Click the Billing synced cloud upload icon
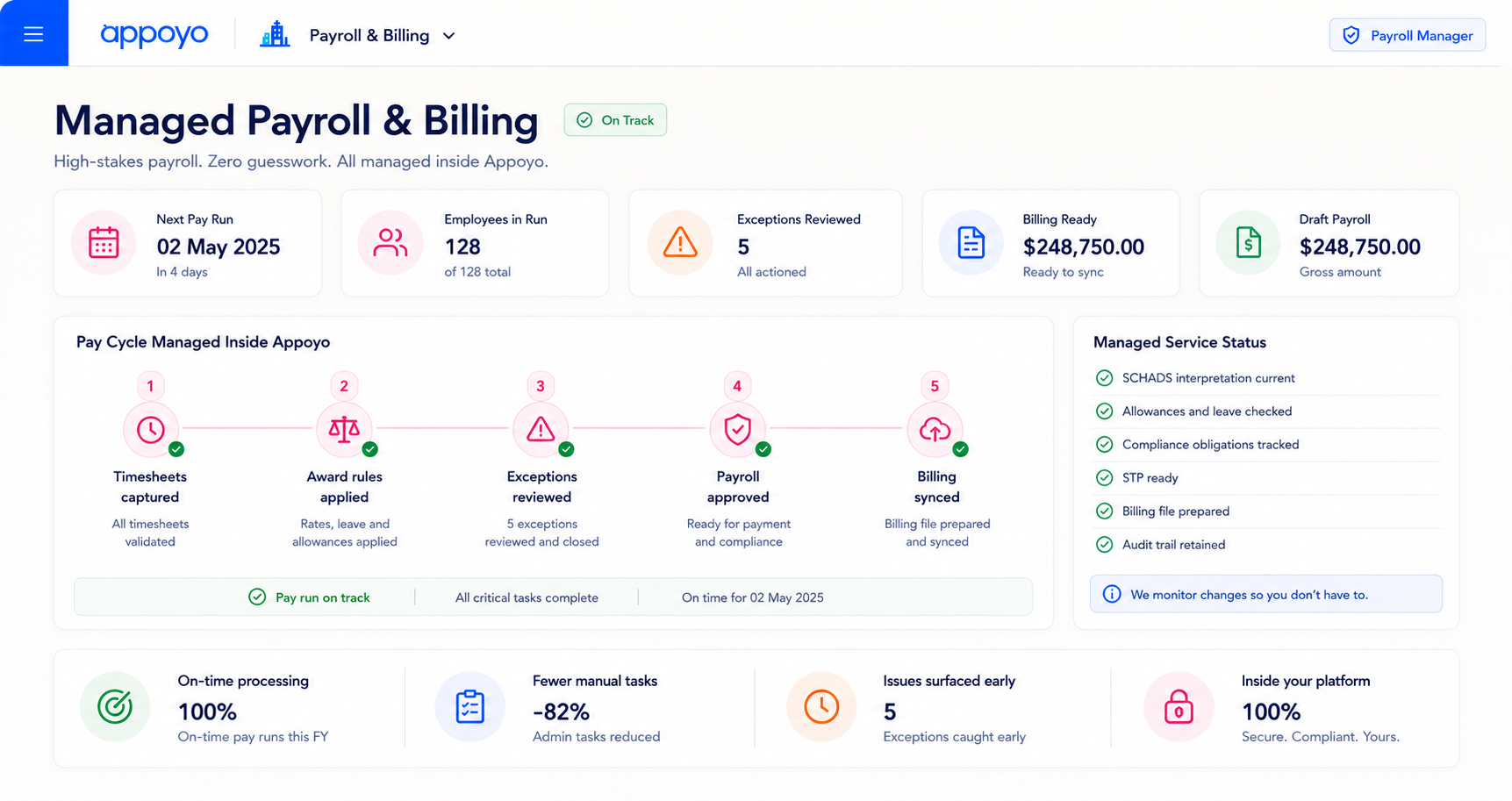Viewport: 1512px width, 801px height. point(935,430)
